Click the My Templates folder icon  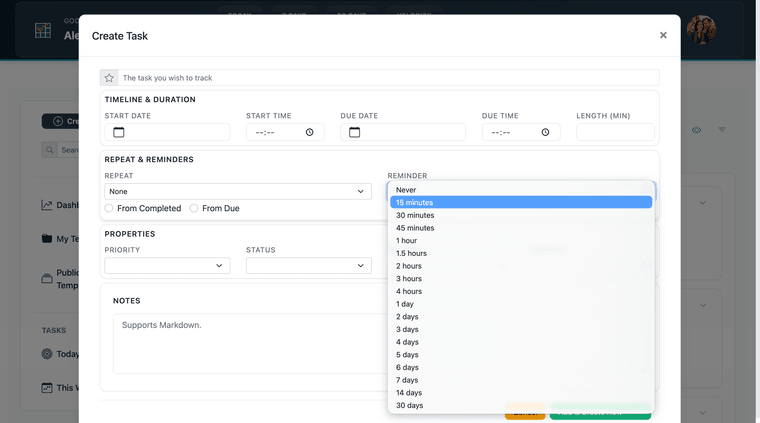point(47,239)
